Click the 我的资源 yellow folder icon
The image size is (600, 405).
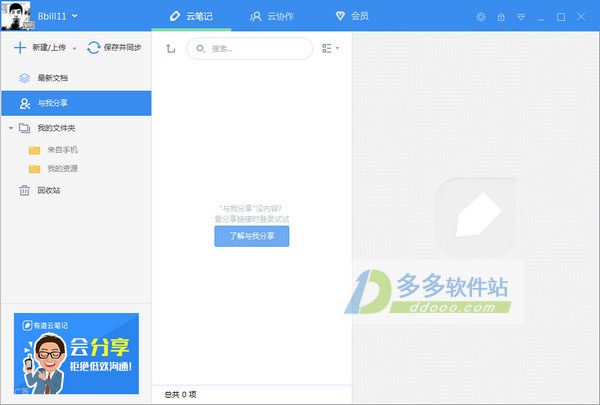[34, 169]
